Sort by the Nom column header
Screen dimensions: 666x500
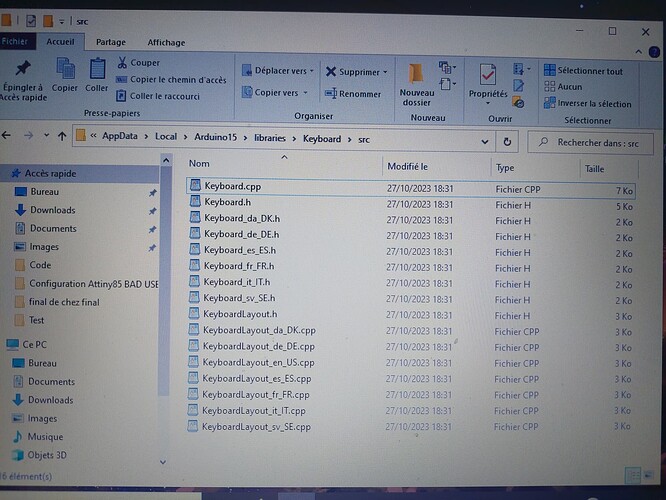[199, 164]
